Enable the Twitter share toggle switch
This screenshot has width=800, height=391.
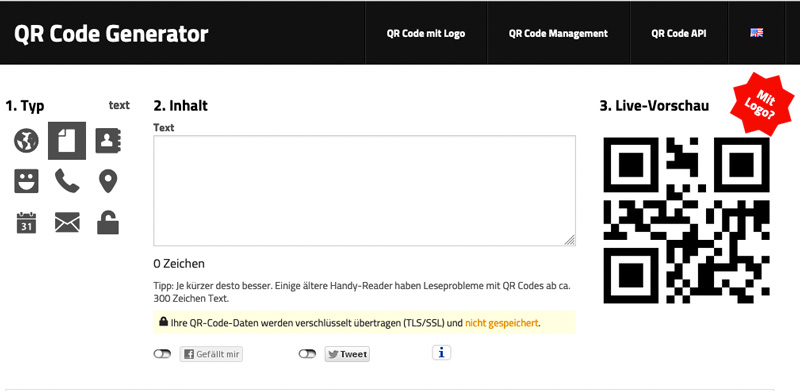307,354
